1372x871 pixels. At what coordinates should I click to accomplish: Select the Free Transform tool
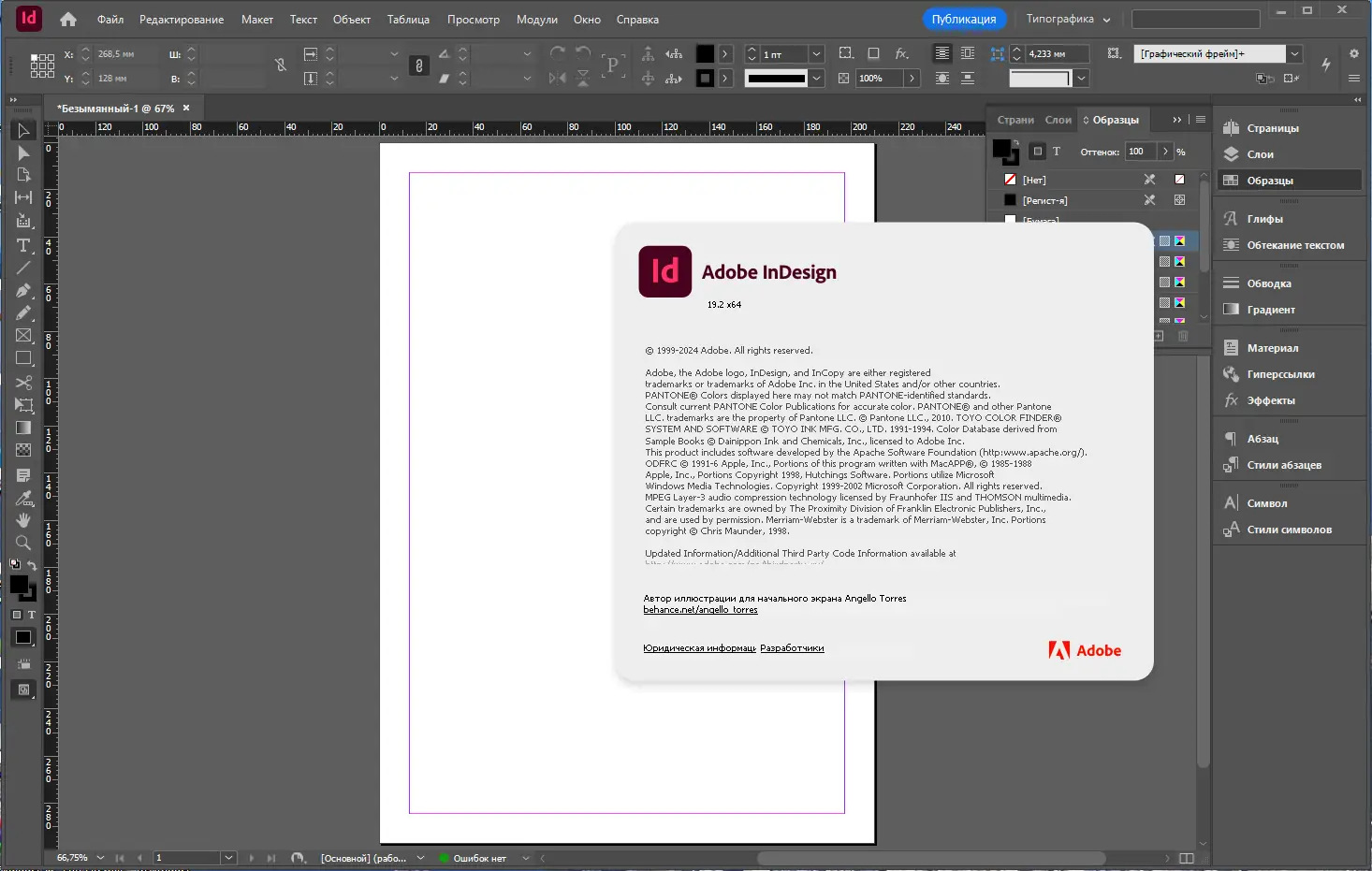tap(23, 405)
